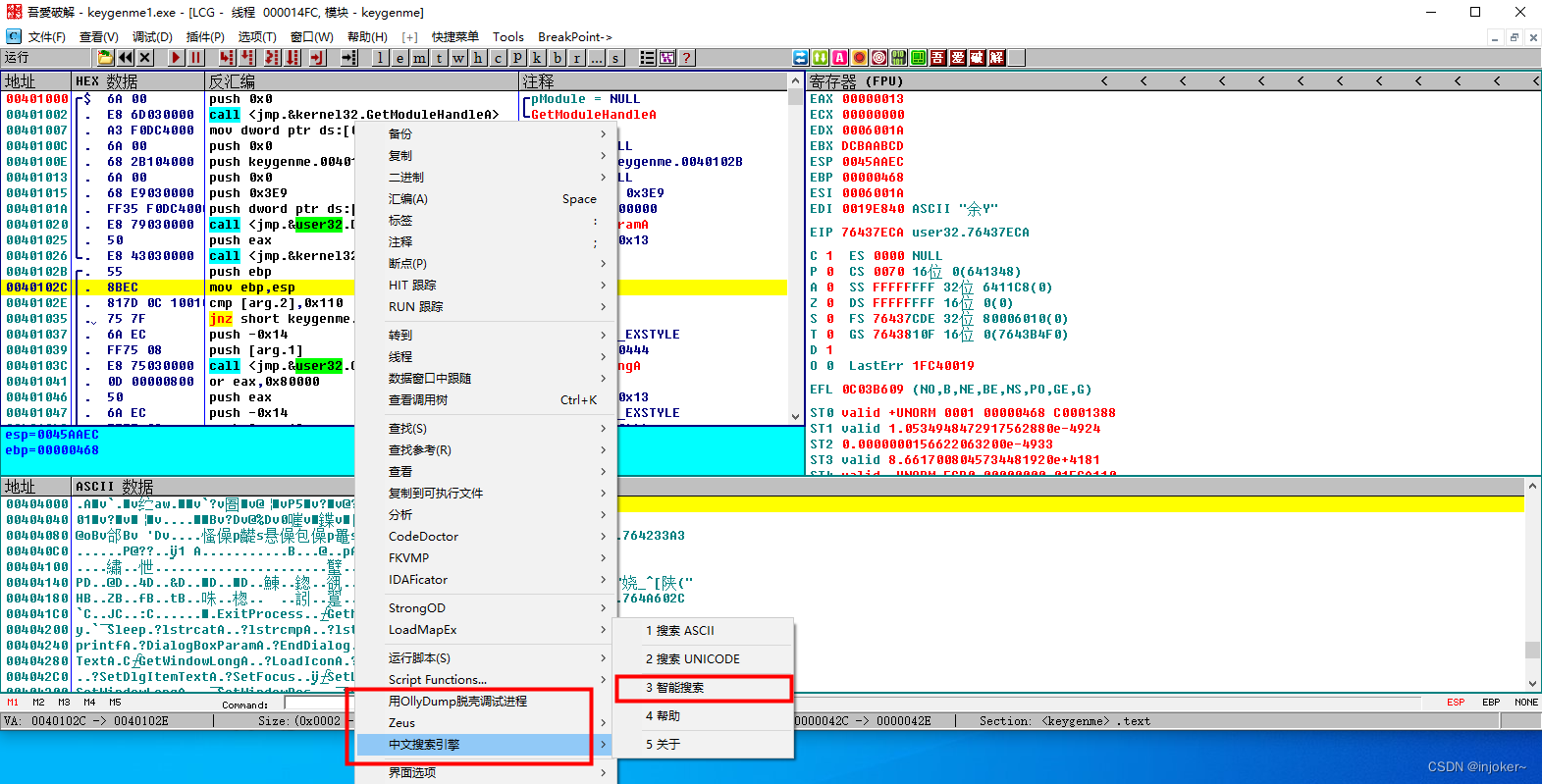Screen dimensions: 1542x784
Task: Open windows list with 'w' button
Action: coord(458,58)
